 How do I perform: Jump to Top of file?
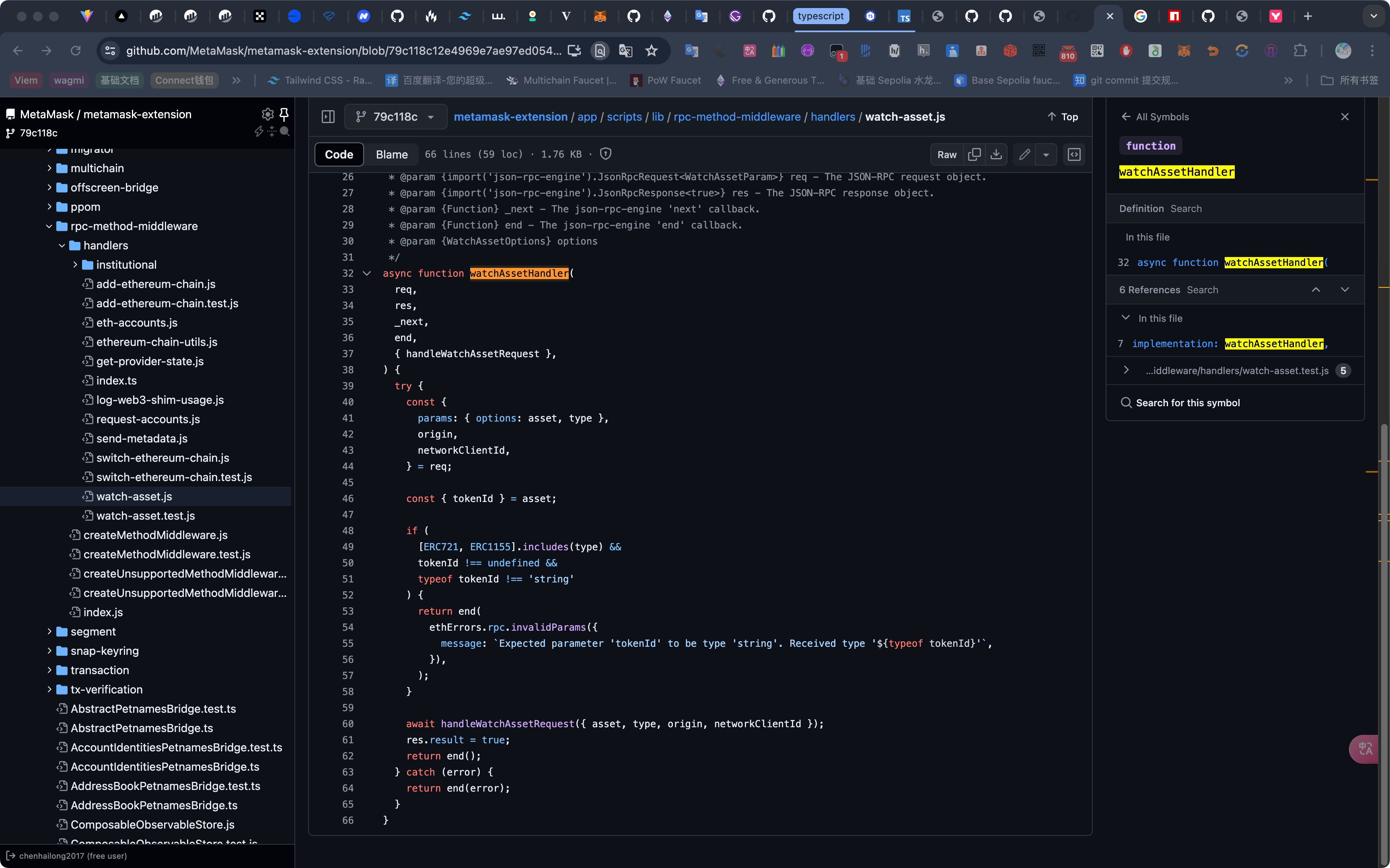[x=1063, y=117]
